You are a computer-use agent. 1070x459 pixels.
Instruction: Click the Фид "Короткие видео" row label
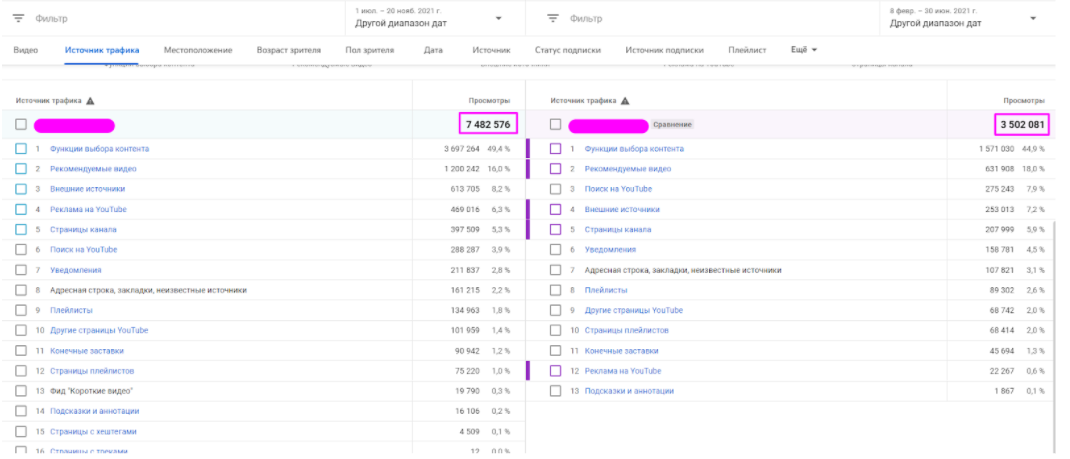click(x=91, y=391)
